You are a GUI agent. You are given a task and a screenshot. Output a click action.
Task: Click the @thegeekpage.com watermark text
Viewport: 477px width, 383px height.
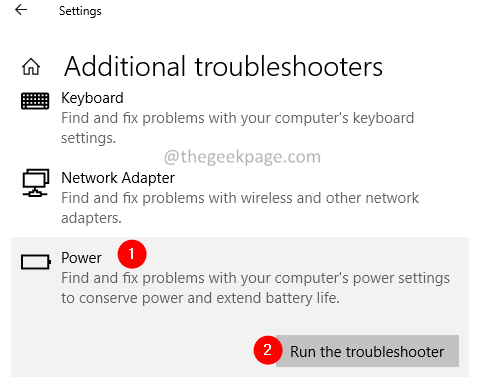coord(242,157)
